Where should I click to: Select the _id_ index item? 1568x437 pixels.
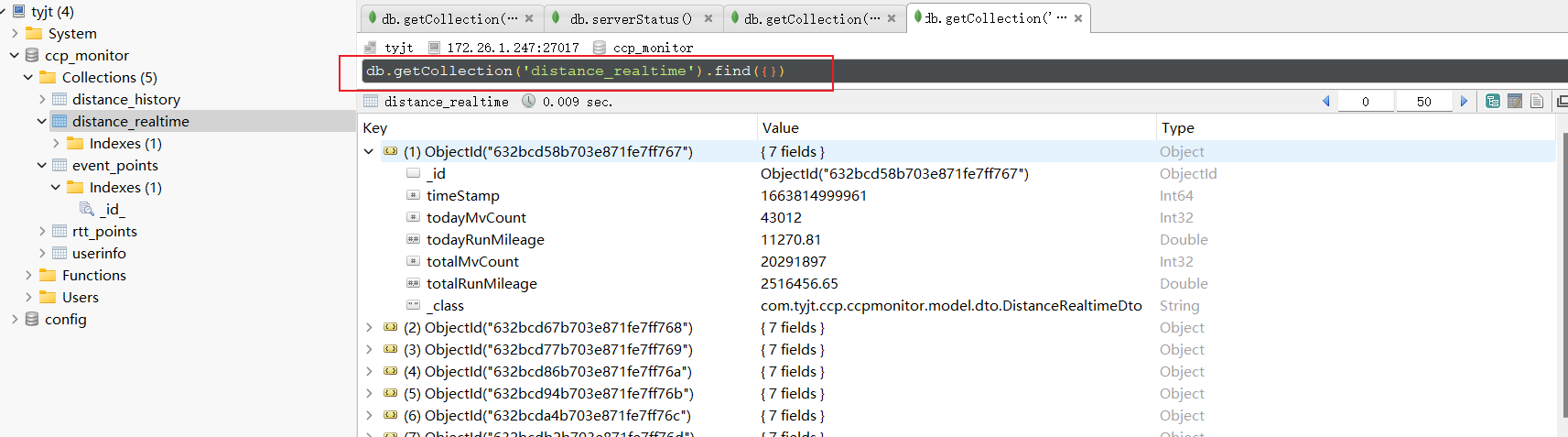tap(113, 210)
